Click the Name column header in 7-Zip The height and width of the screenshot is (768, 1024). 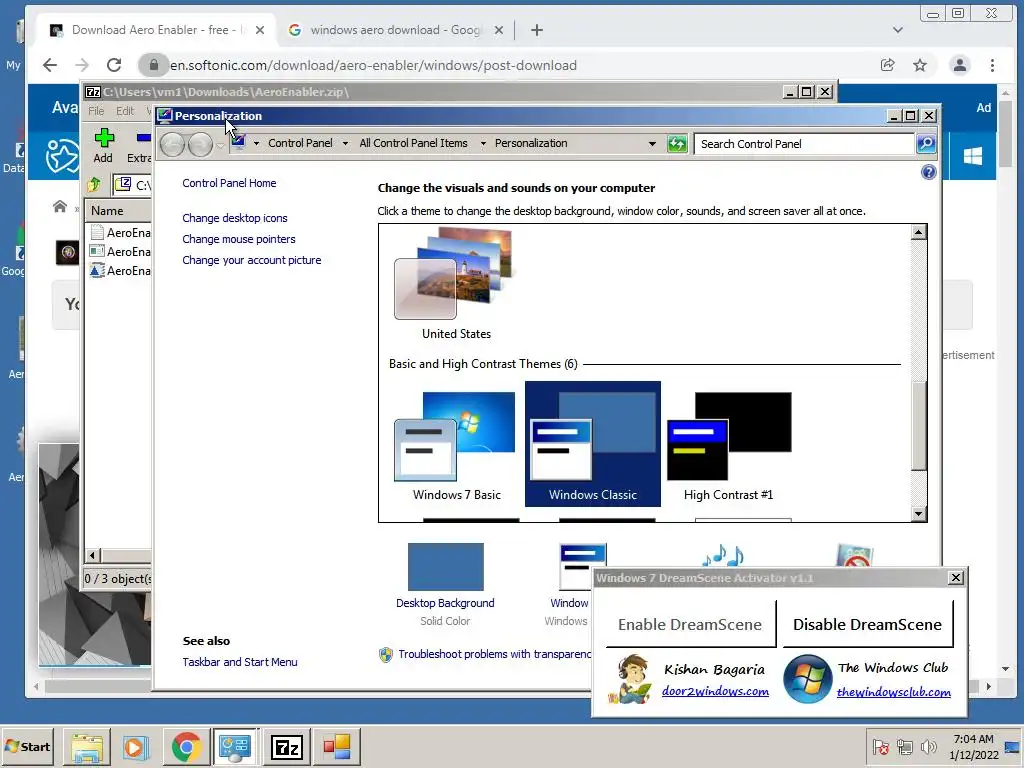click(119, 211)
